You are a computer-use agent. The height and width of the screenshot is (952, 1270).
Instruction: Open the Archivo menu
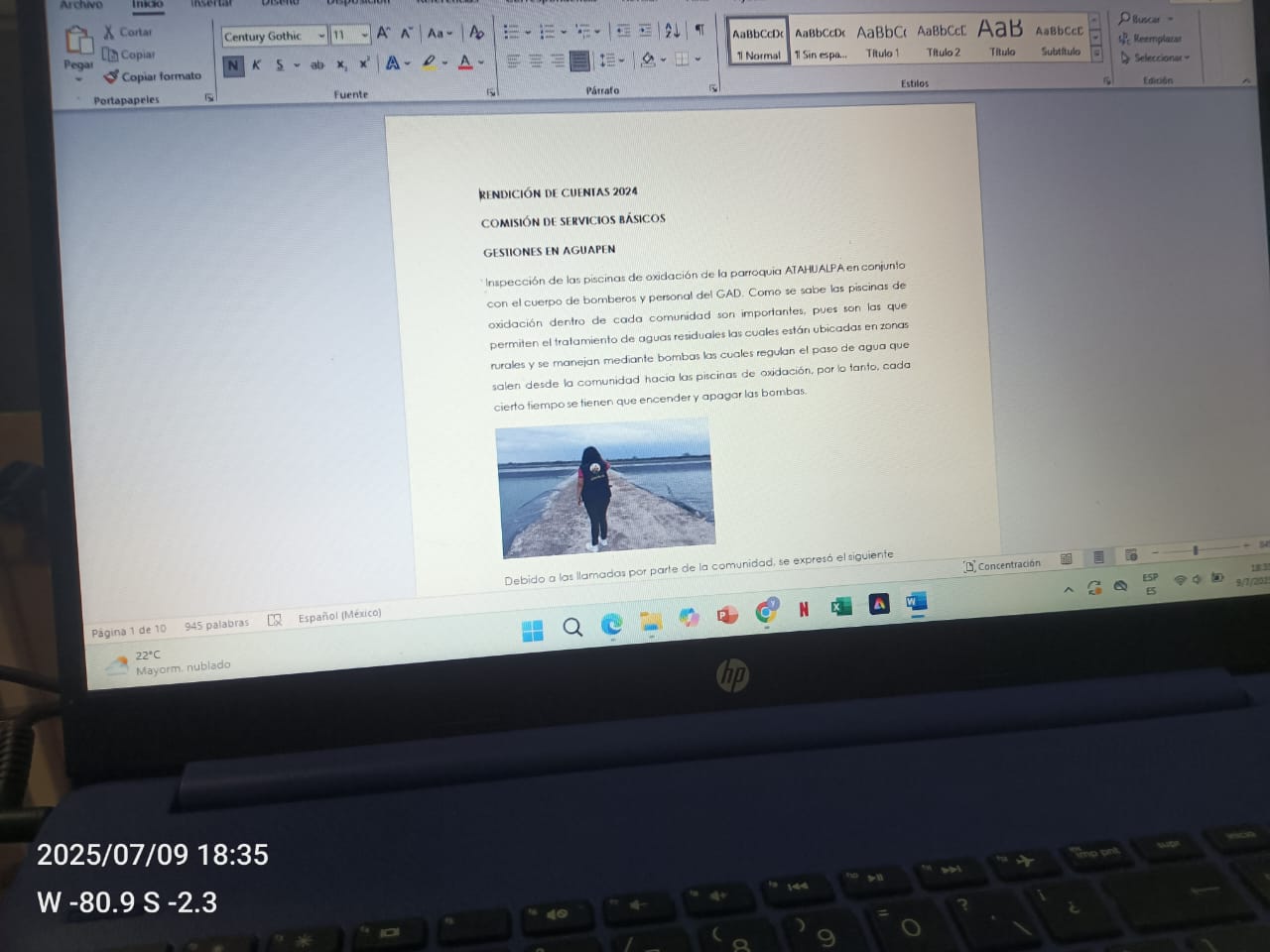pos(81,5)
